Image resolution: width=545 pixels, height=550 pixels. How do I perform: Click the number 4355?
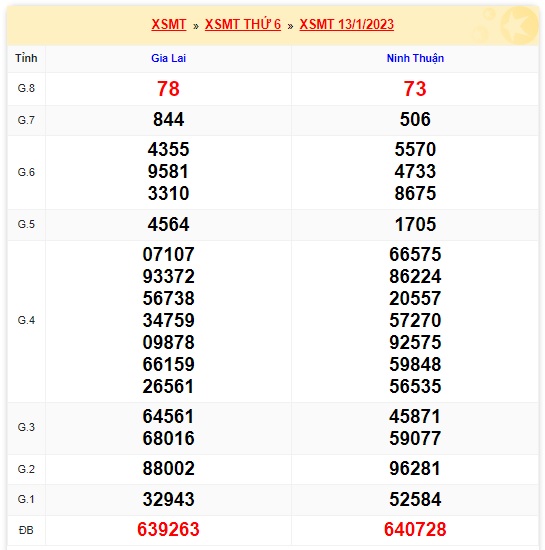pos(168,149)
